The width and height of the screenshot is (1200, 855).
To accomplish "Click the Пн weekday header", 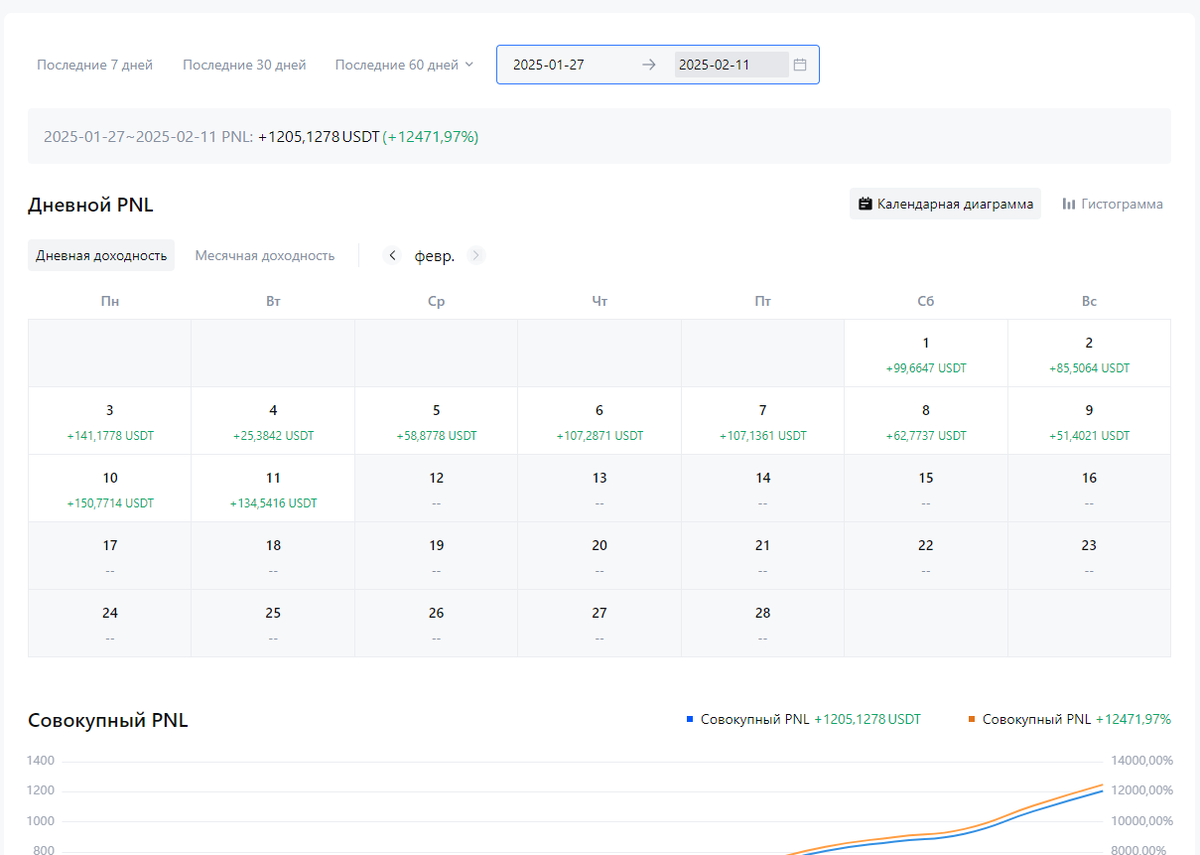I will click(110, 301).
